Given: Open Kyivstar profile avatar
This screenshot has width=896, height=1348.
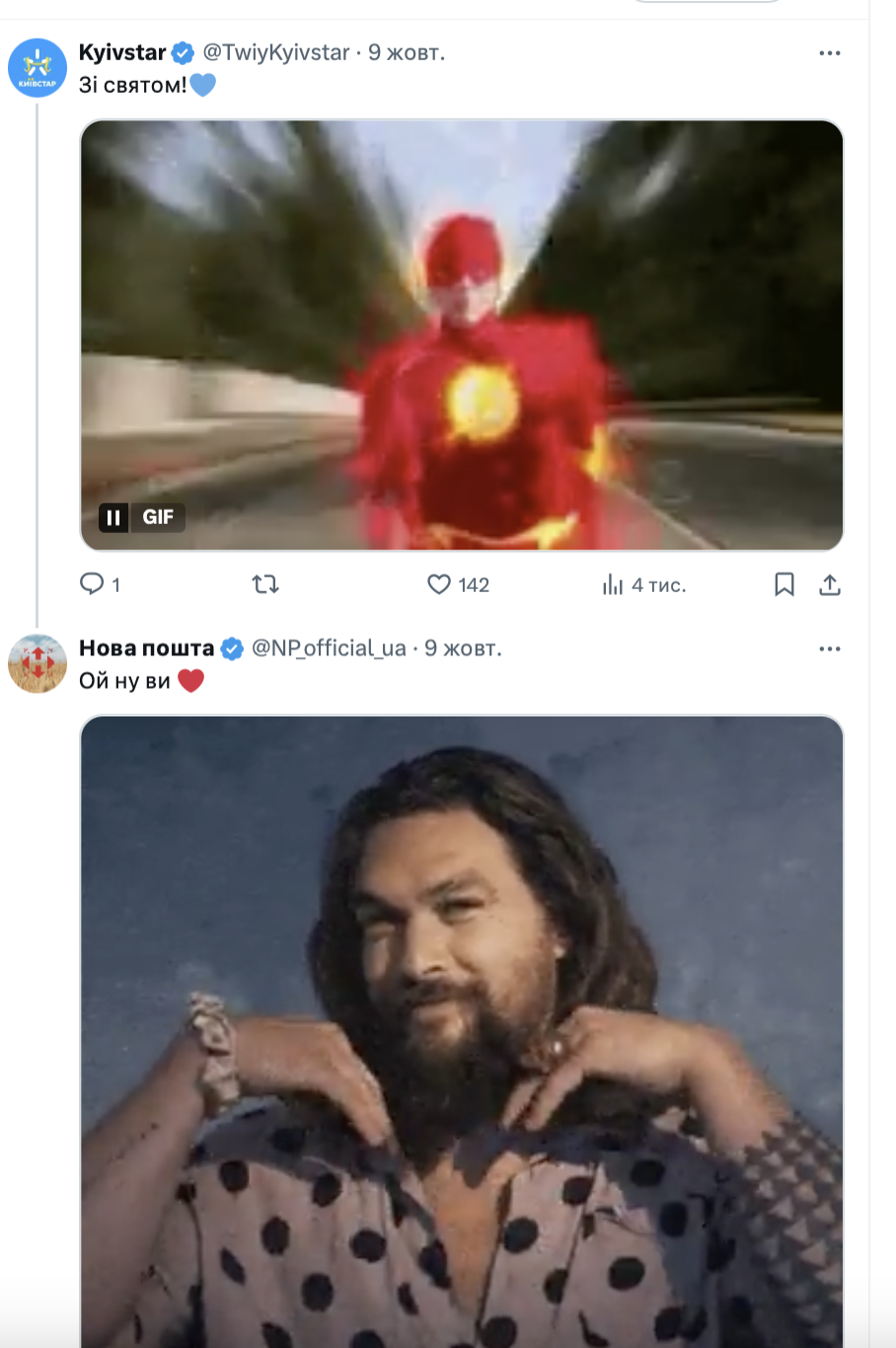Looking at the screenshot, I should pos(37,68).
